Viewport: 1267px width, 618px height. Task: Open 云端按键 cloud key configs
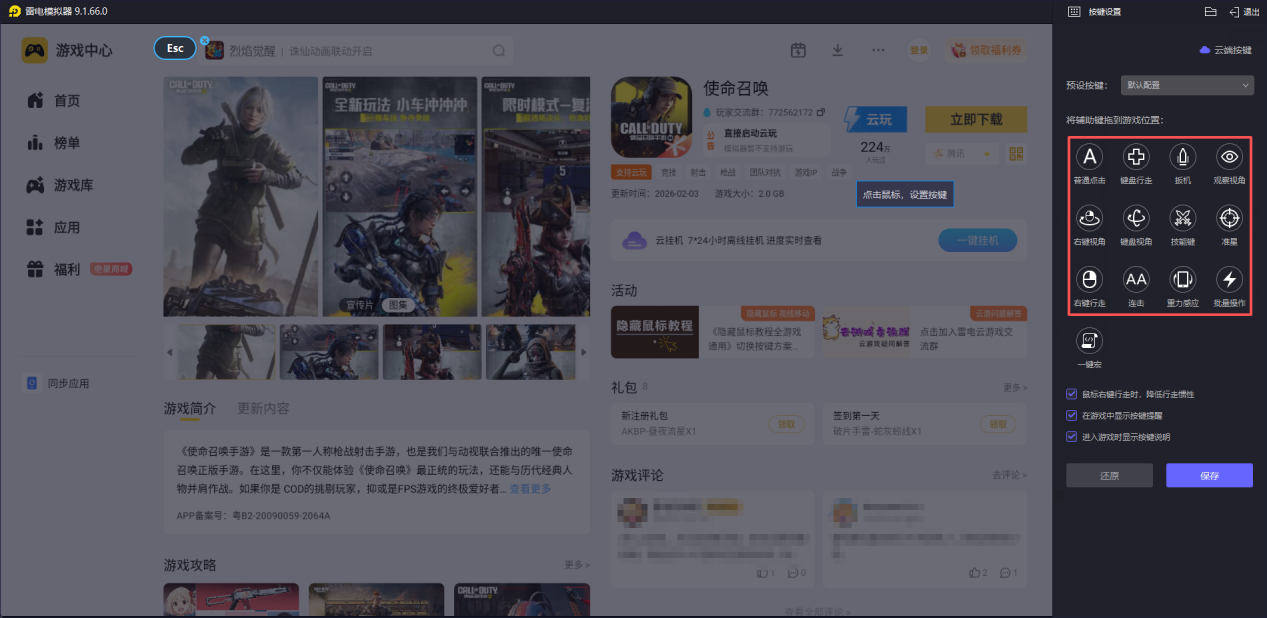pos(1225,50)
